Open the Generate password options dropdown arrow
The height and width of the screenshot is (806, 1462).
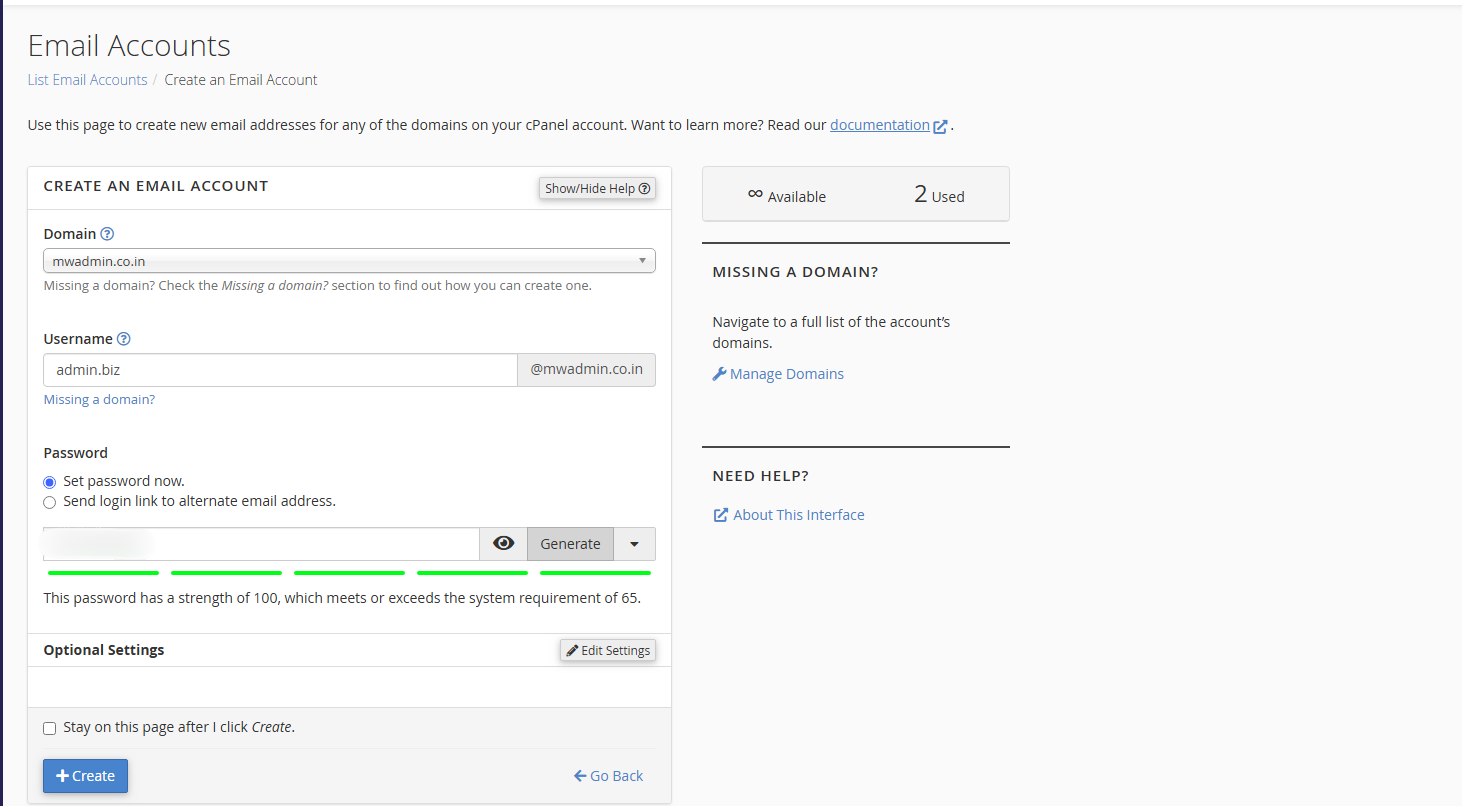coord(634,544)
